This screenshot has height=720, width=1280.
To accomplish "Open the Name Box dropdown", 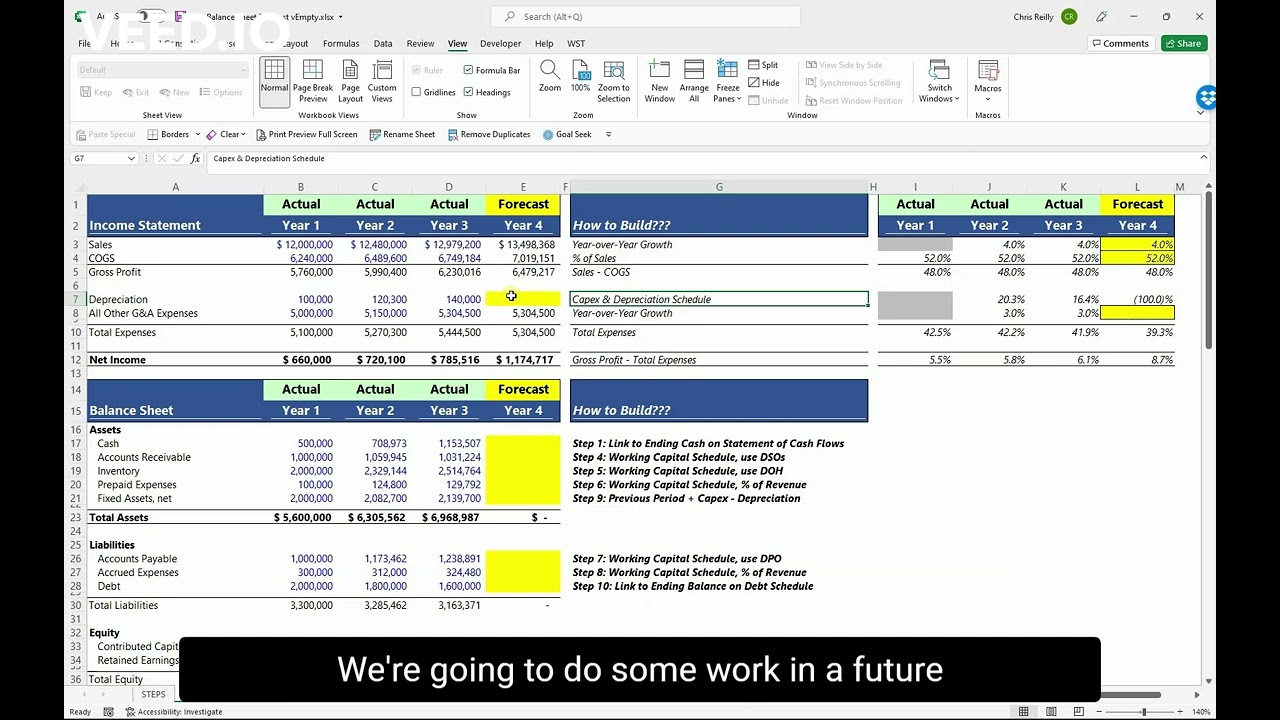I will [x=131, y=158].
